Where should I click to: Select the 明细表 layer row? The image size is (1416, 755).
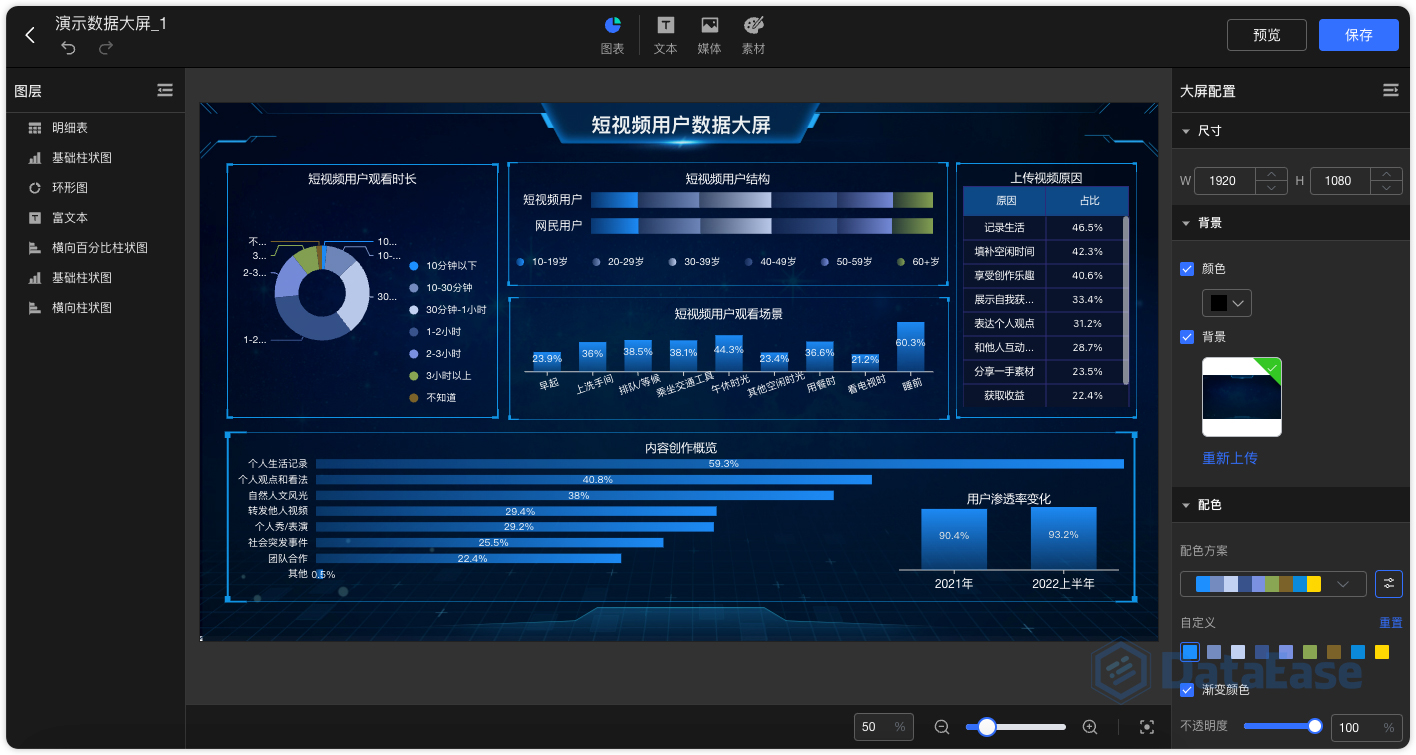[96, 128]
